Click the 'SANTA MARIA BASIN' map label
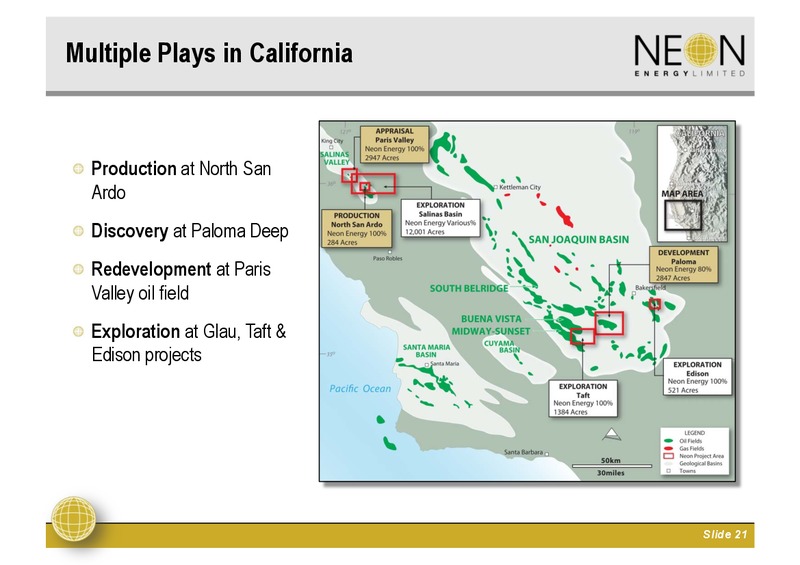Viewport: 800px width, 565px height. (427, 351)
